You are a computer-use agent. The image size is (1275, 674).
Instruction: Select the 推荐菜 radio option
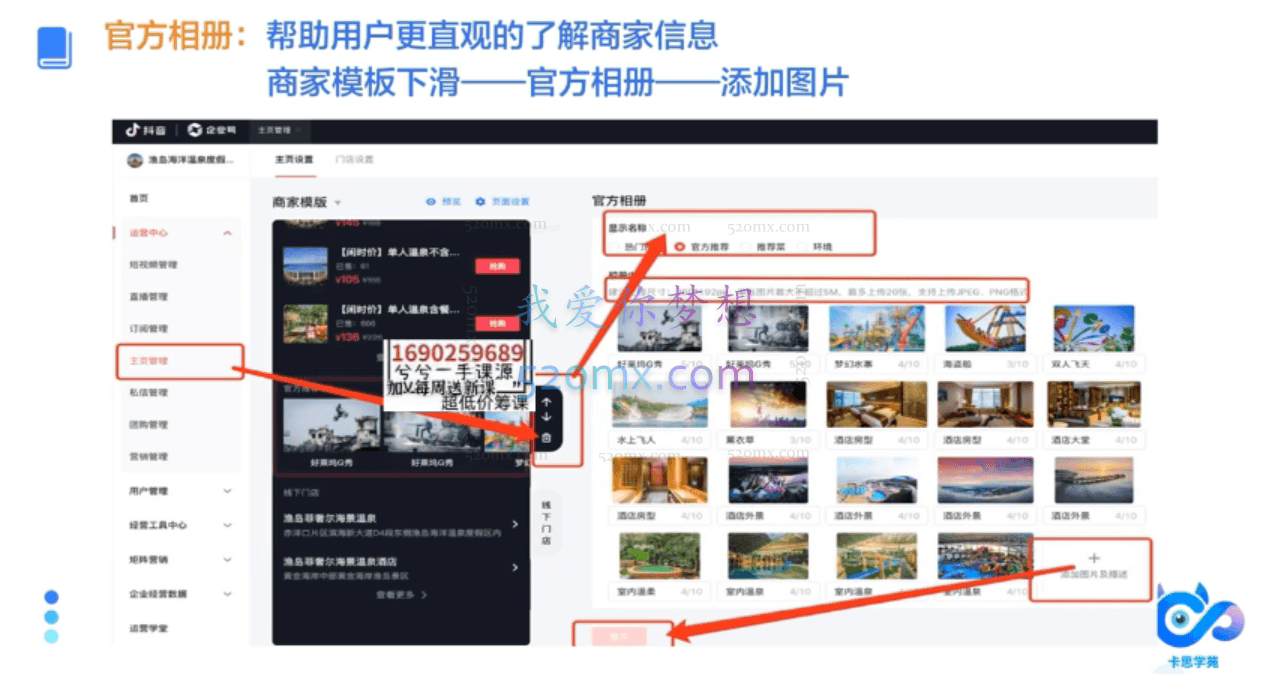[x=747, y=246]
